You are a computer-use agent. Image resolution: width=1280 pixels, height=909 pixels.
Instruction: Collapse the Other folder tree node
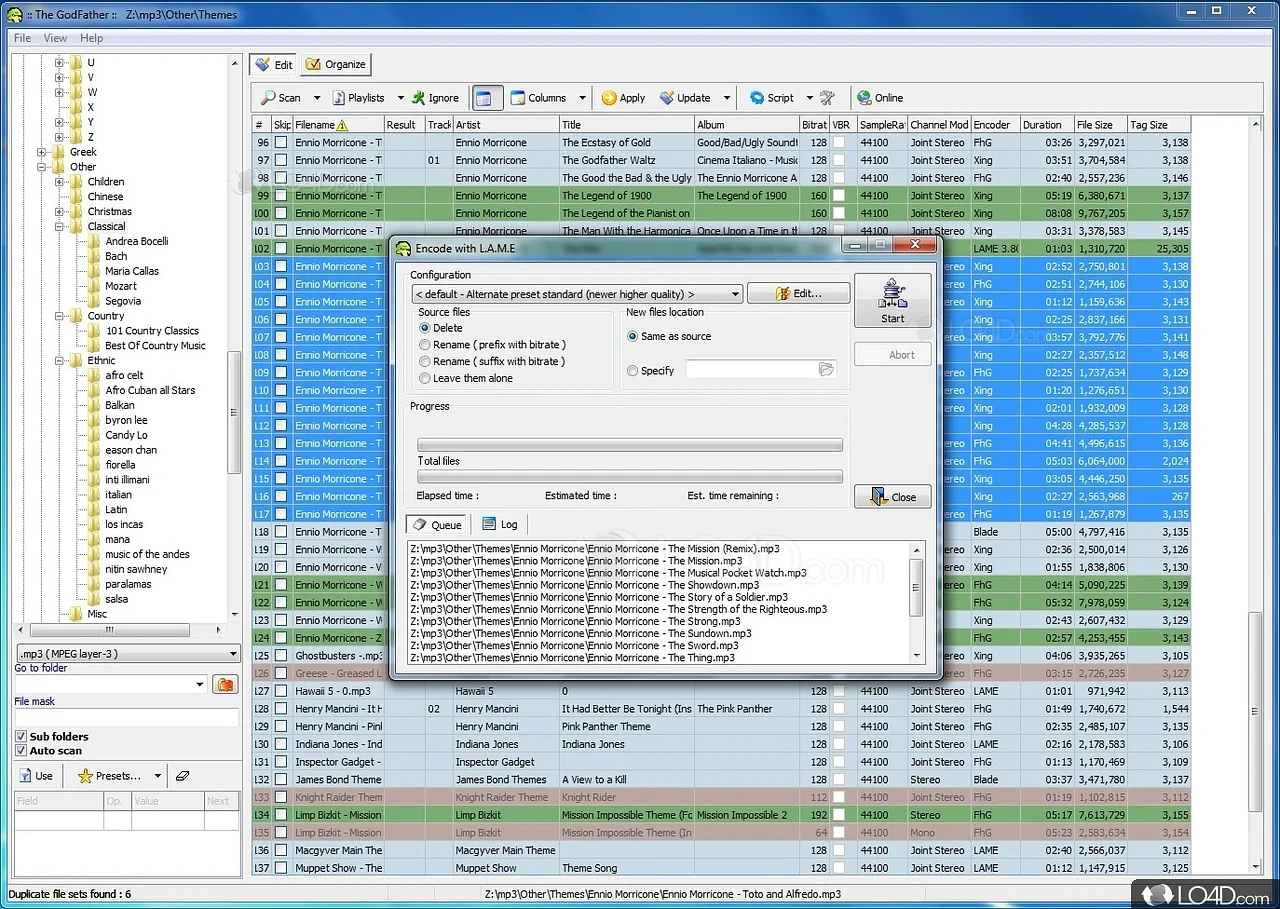point(42,167)
